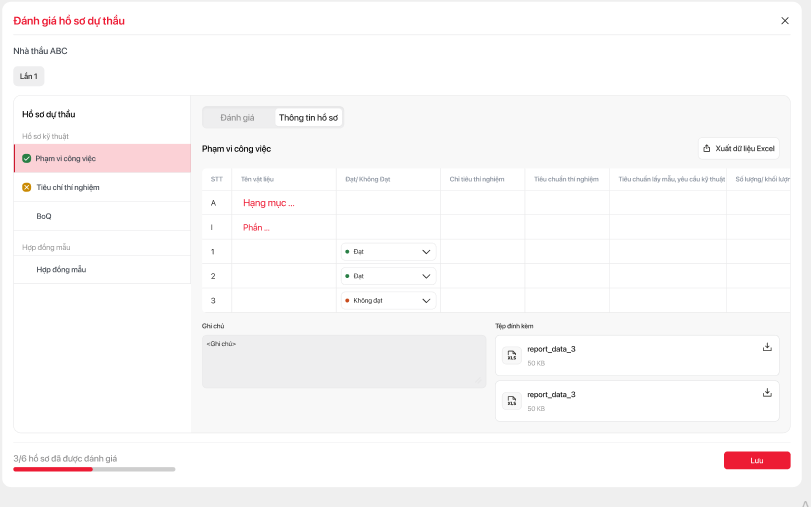Select the Lần 1 round chip
This screenshot has width=811, height=507.
click(29, 76)
